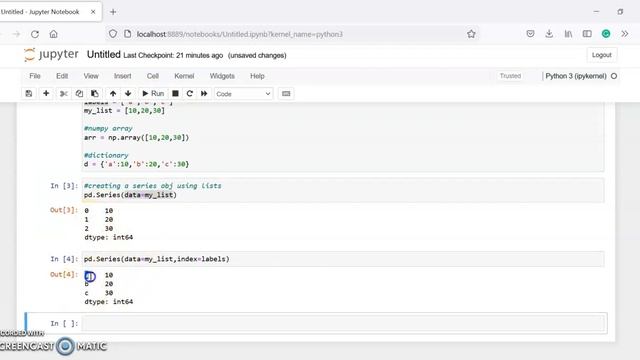Go to browser home page
Image resolution: width=640 pixels, height=360 pixels.
click(x=53, y=34)
